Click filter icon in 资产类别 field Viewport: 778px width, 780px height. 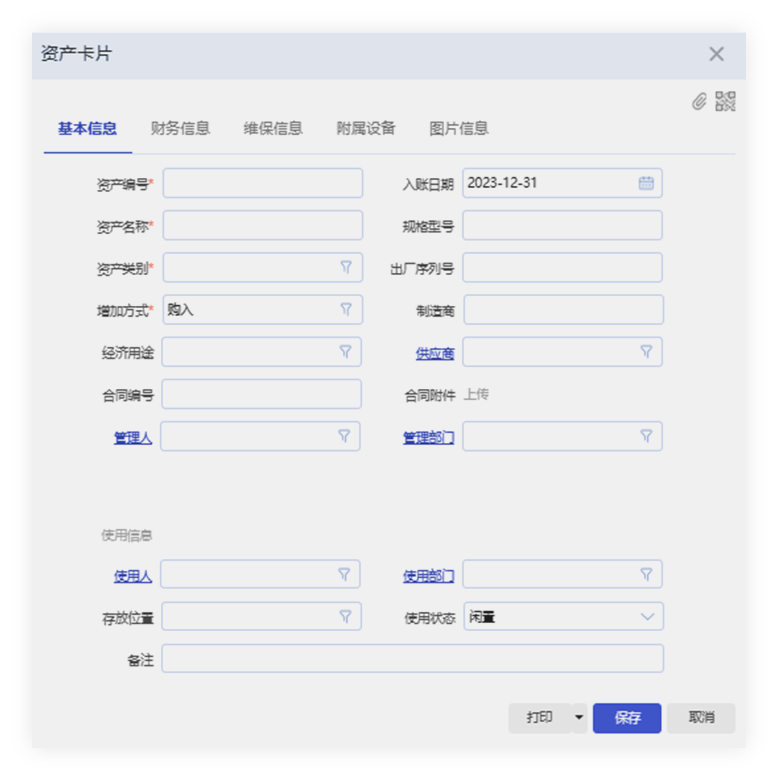(x=346, y=267)
